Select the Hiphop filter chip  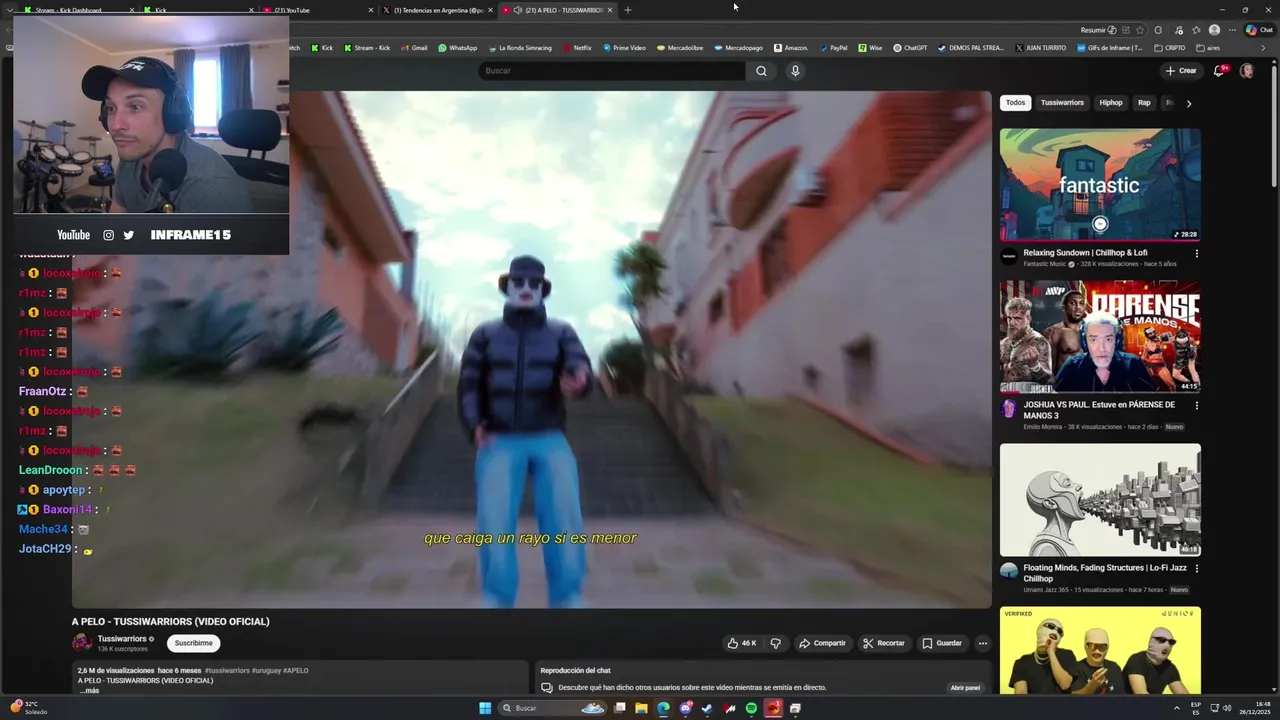tap(1111, 103)
